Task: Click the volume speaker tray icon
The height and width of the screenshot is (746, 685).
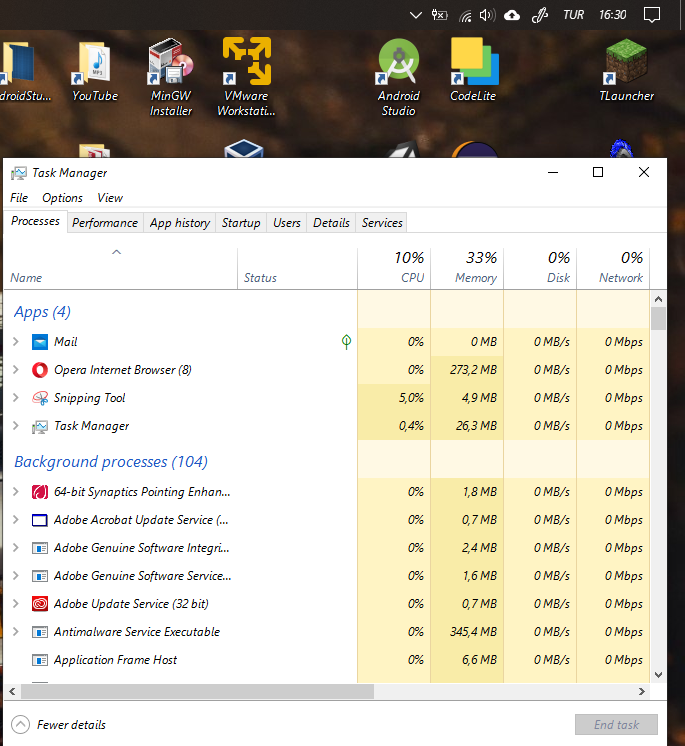Action: 487,15
